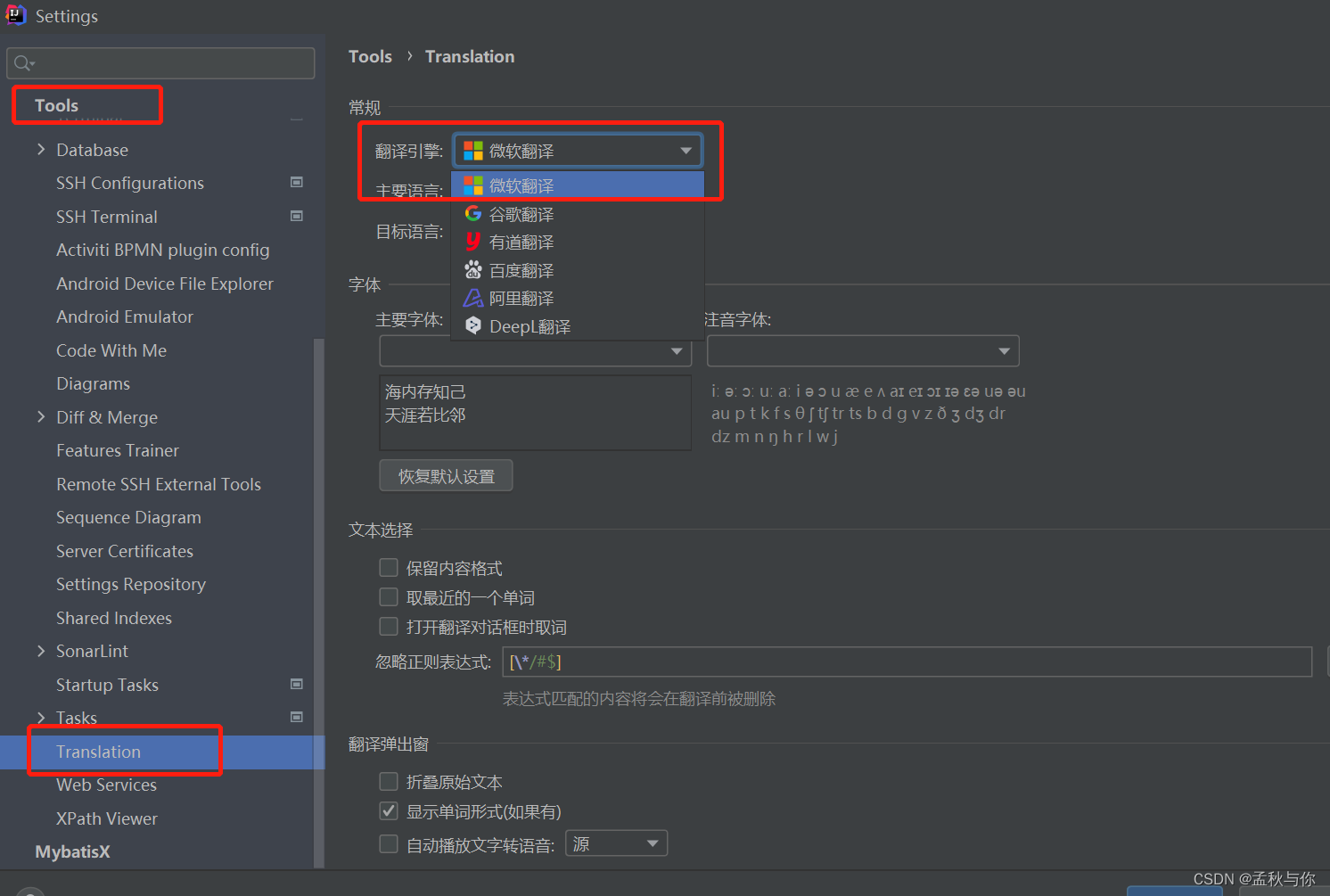Click the 忽略正则表达式 input field
Viewport: 1330px width, 896px height.
tap(907, 662)
